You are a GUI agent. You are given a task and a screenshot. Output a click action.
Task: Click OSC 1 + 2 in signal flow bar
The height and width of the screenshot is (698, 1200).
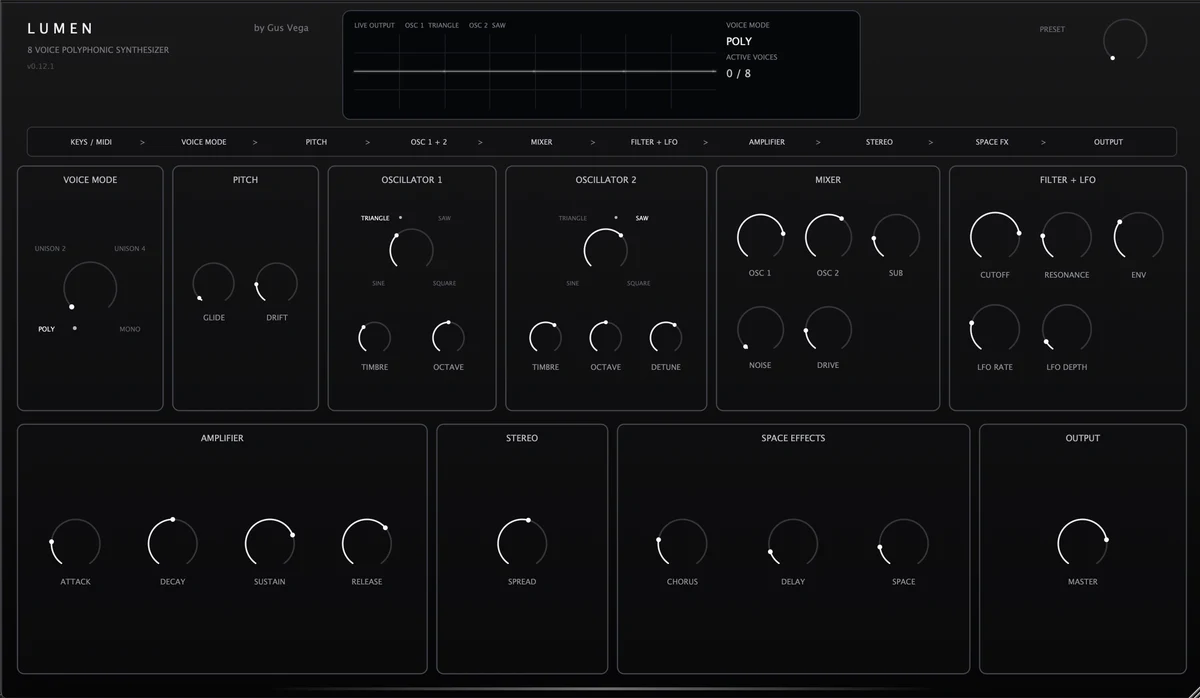pyautogui.click(x=429, y=142)
